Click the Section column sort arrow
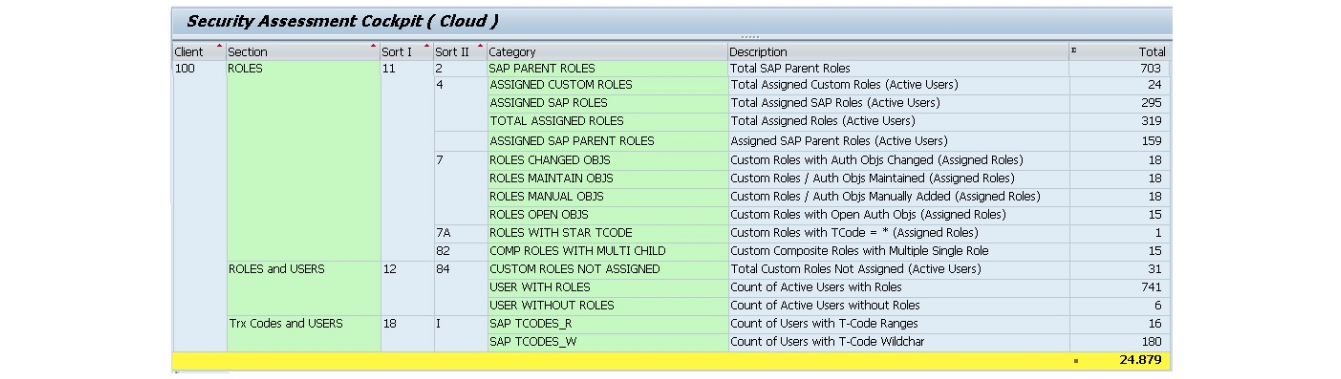 (373, 46)
